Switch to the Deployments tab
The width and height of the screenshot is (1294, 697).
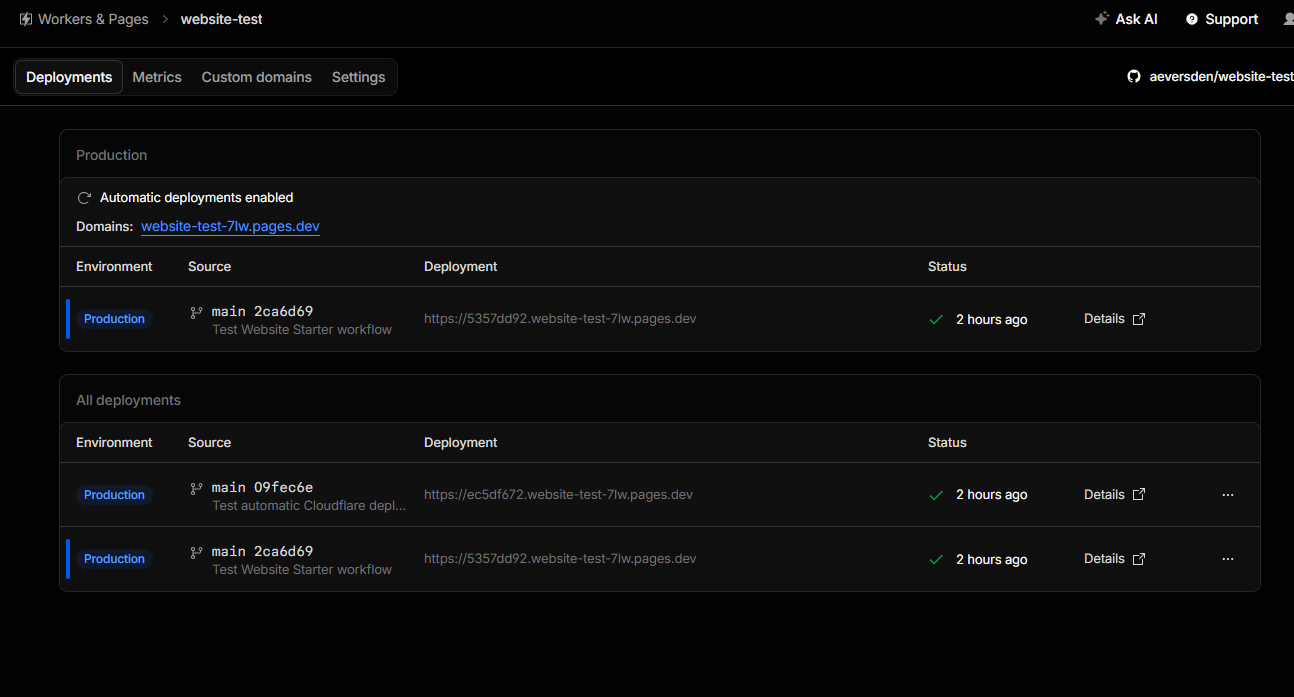[x=69, y=77]
